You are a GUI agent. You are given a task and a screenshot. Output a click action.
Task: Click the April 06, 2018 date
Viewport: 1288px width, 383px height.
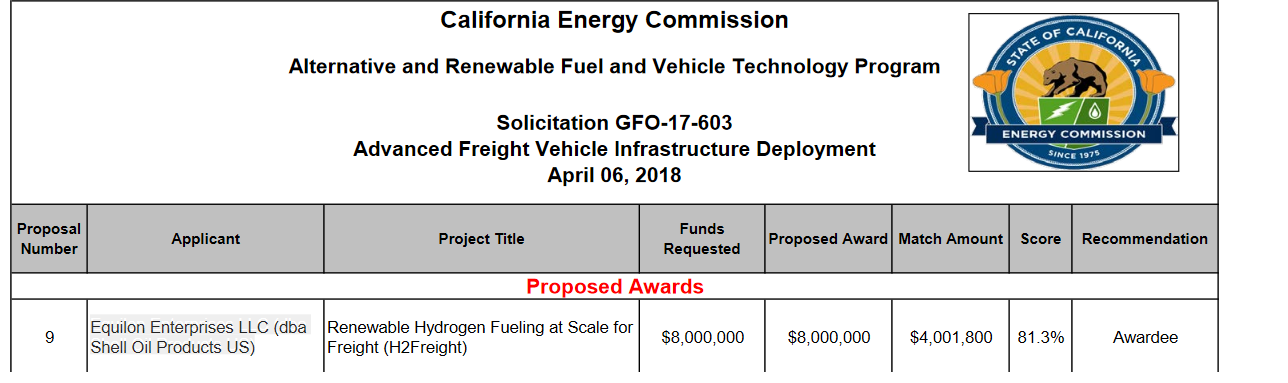coord(614,175)
